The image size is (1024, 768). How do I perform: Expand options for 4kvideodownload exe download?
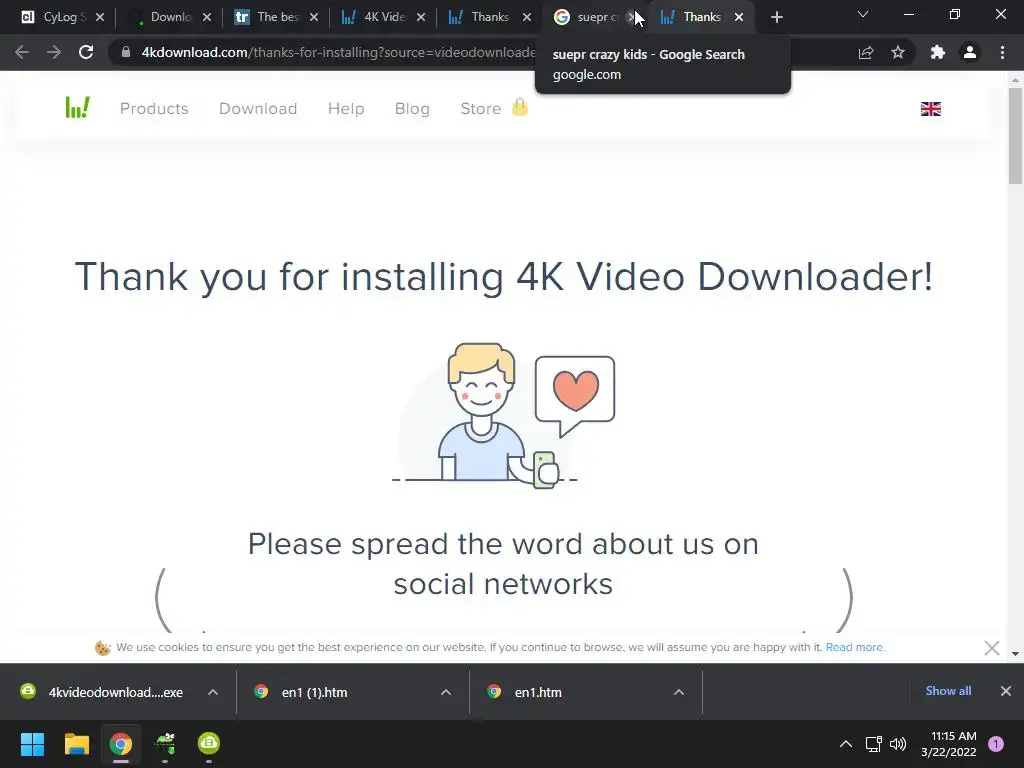(x=213, y=692)
